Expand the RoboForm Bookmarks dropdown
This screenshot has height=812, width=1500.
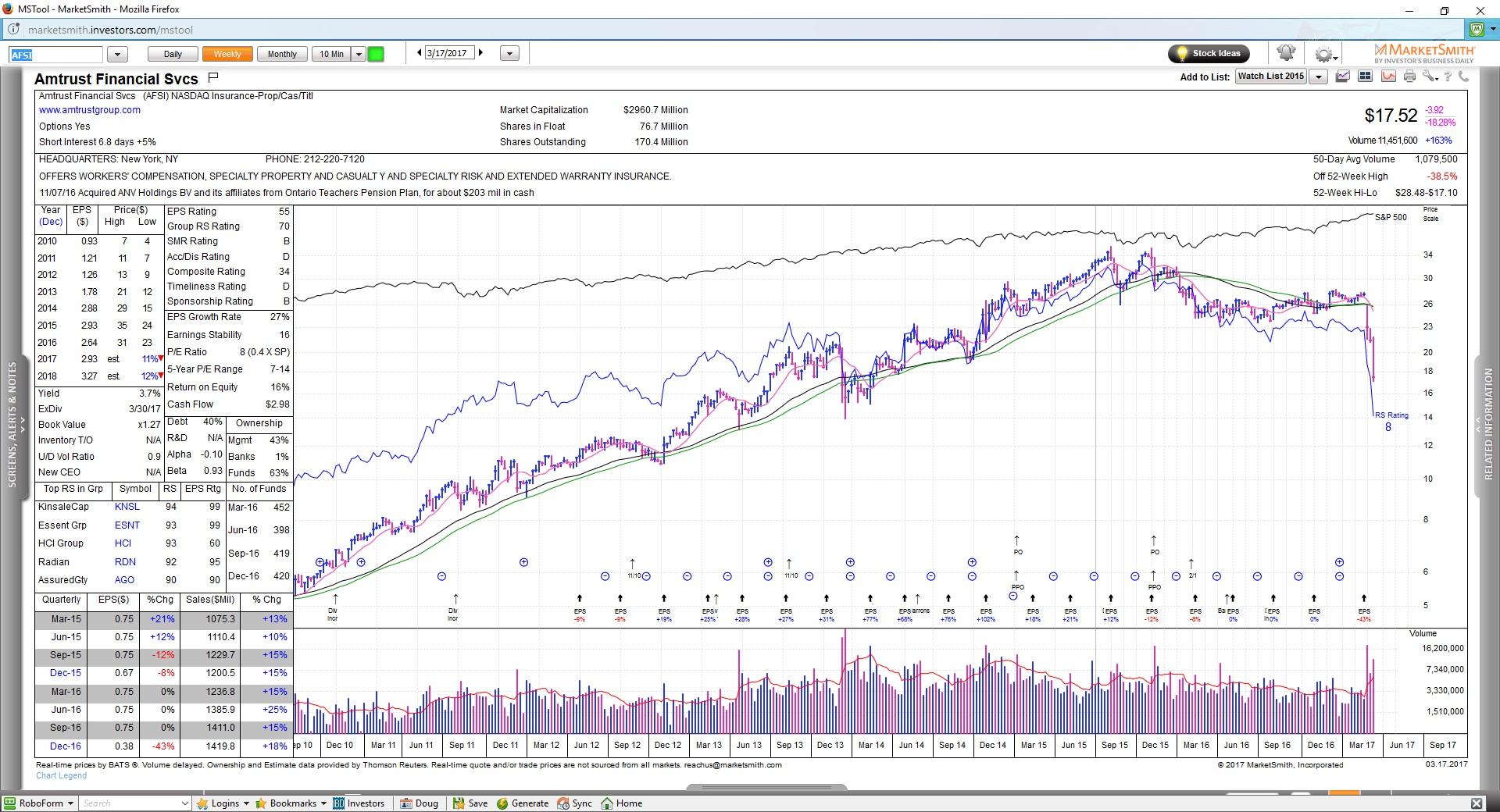323,803
